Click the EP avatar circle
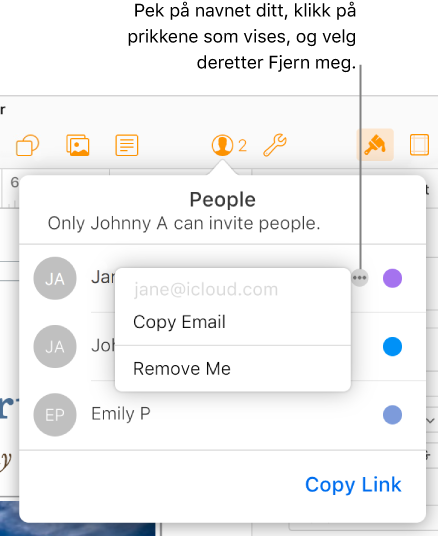 (x=55, y=415)
